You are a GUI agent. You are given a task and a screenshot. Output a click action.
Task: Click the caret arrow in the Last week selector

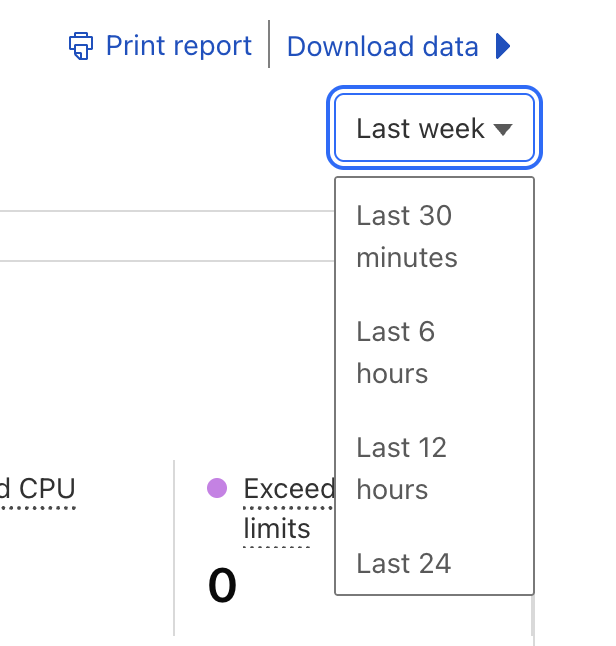[x=503, y=129]
